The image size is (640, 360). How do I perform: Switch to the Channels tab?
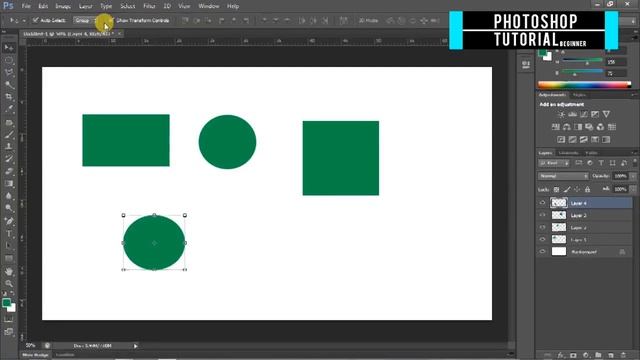pyautogui.click(x=569, y=153)
